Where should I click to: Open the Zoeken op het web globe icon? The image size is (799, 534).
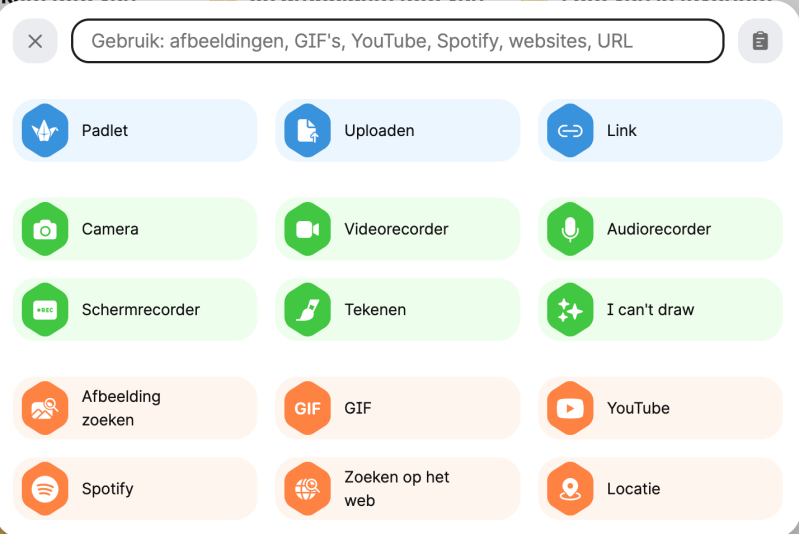pyautogui.click(x=307, y=489)
